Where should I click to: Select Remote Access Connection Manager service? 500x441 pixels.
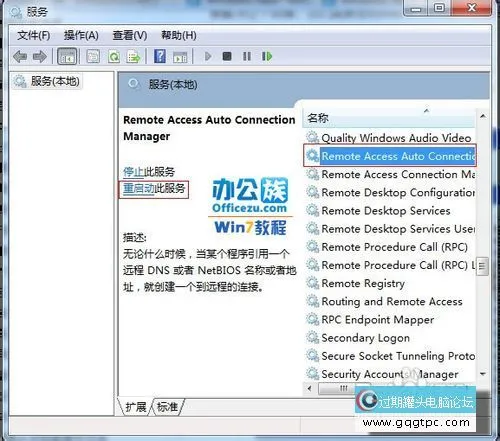[390, 174]
